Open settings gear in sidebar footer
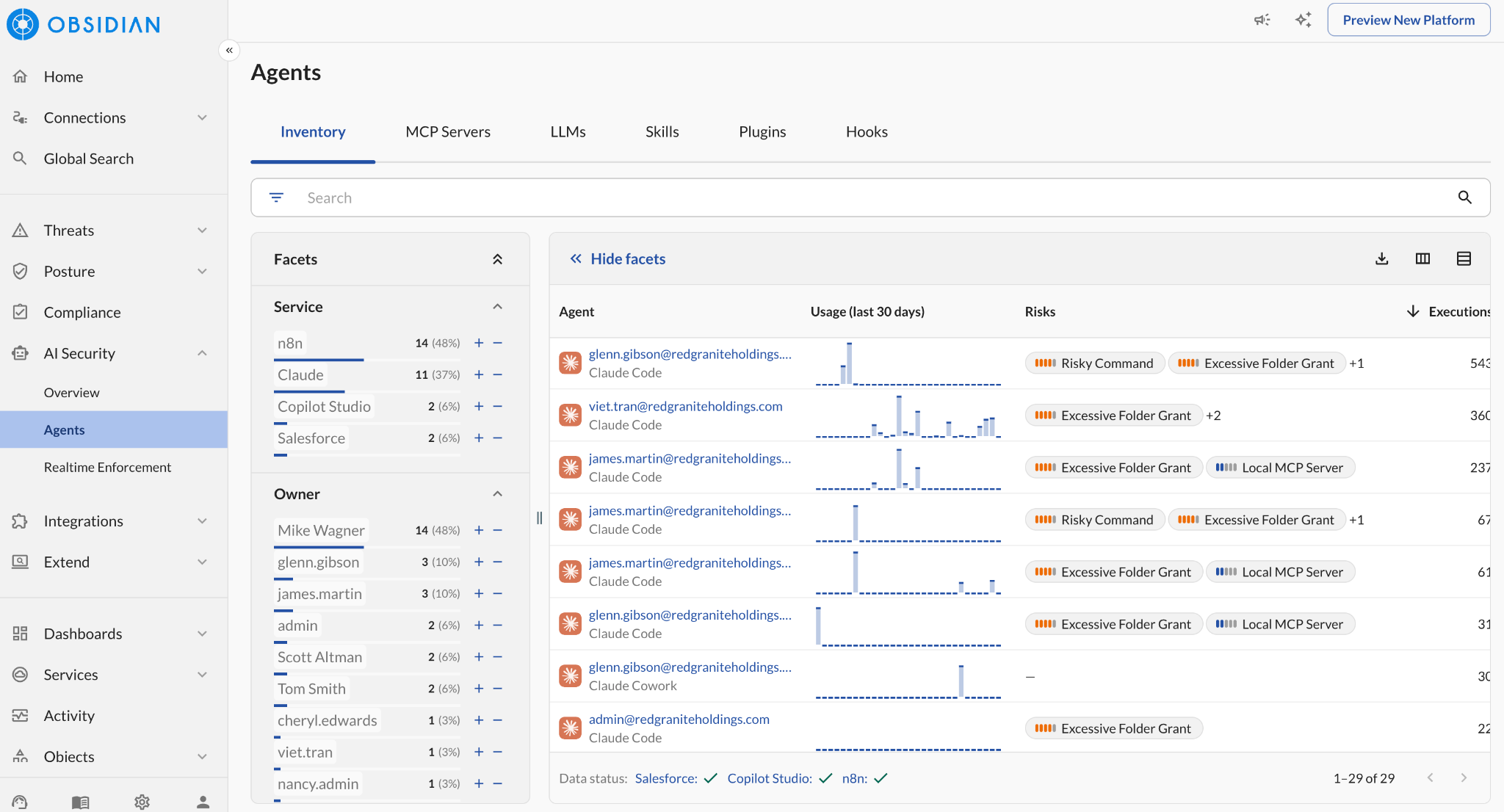The image size is (1504, 812). click(142, 802)
